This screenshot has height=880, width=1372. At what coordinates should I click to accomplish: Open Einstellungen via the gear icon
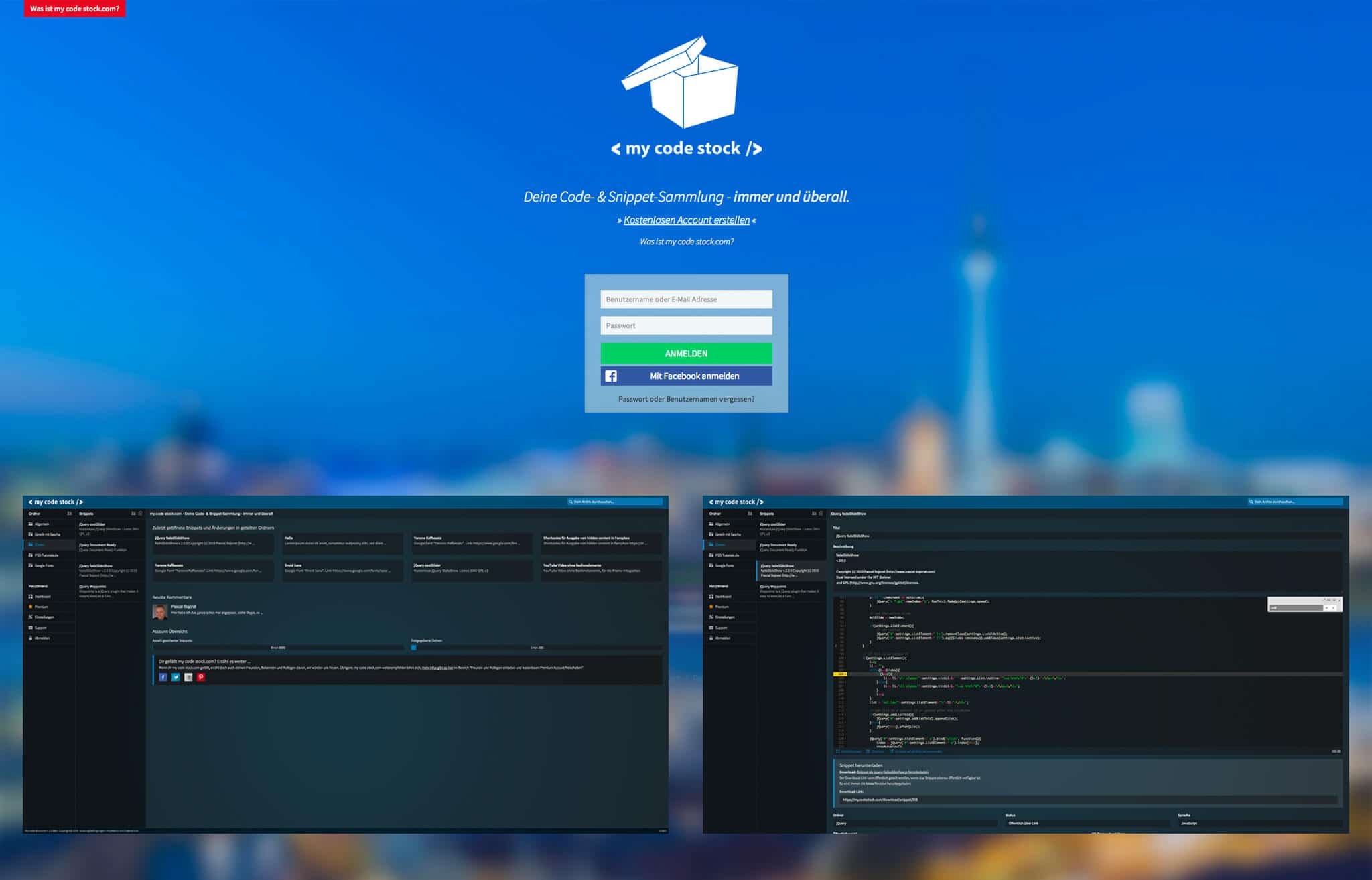[31, 617]
